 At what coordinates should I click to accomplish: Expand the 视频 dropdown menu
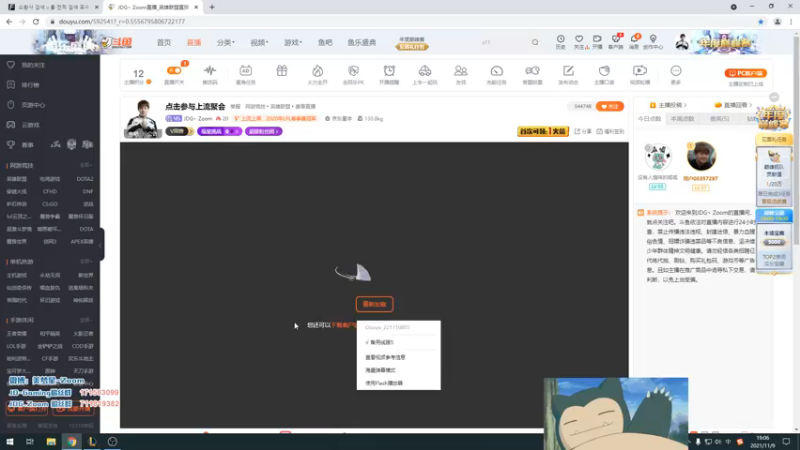259,42
